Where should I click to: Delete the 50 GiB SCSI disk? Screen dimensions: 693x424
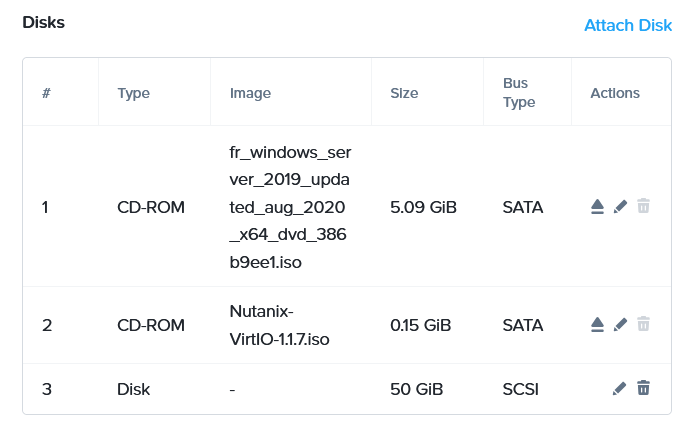[644, 388]
